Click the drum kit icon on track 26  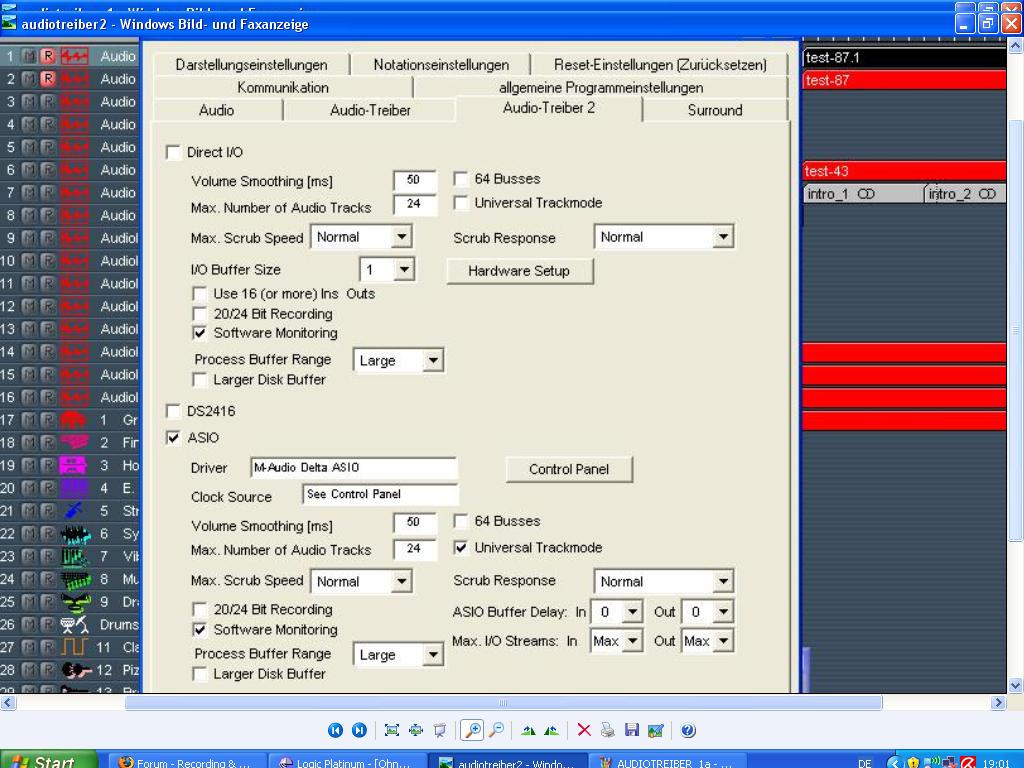(x=74, y=624)
